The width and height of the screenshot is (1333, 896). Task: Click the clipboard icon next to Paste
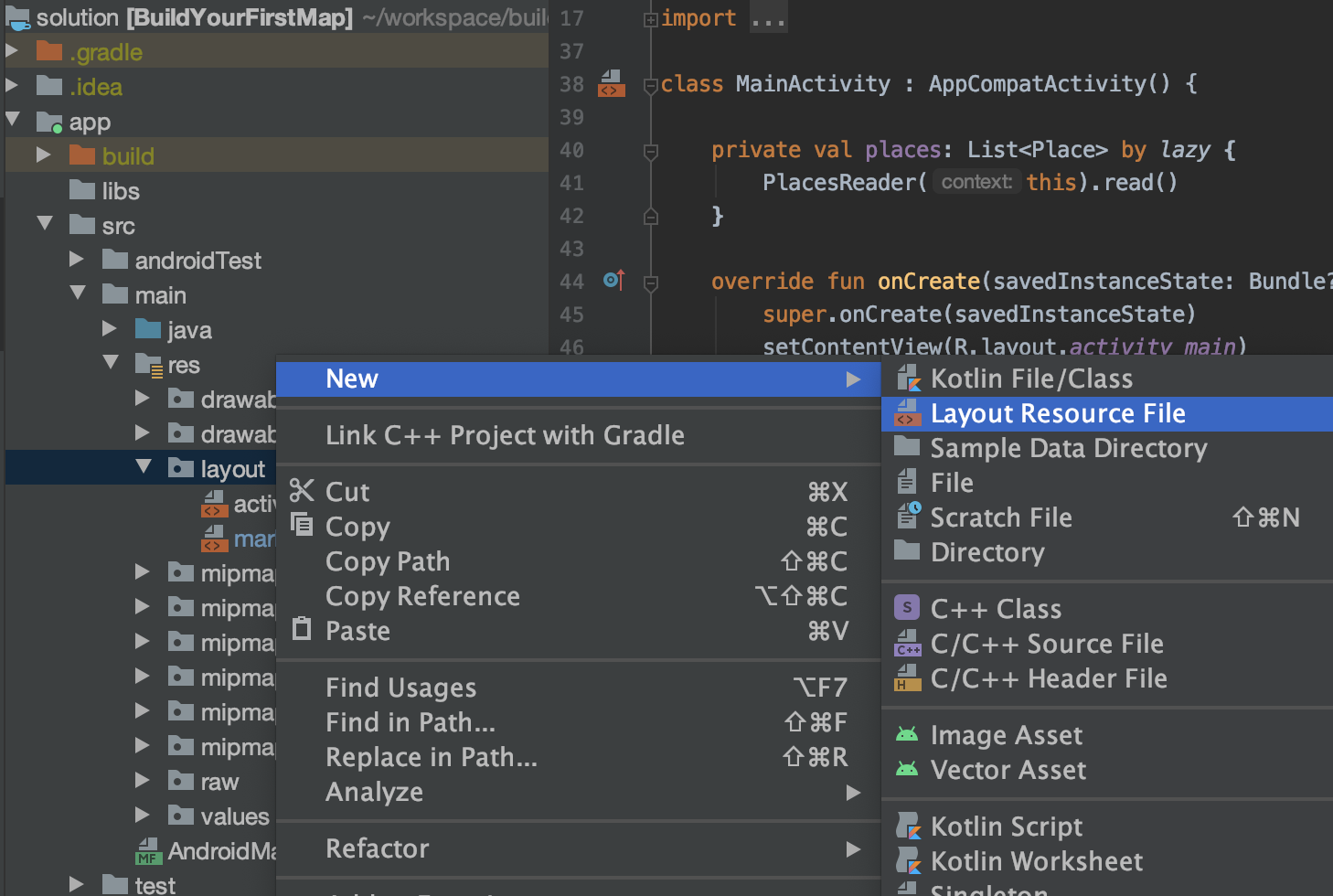tap(302, 630)
